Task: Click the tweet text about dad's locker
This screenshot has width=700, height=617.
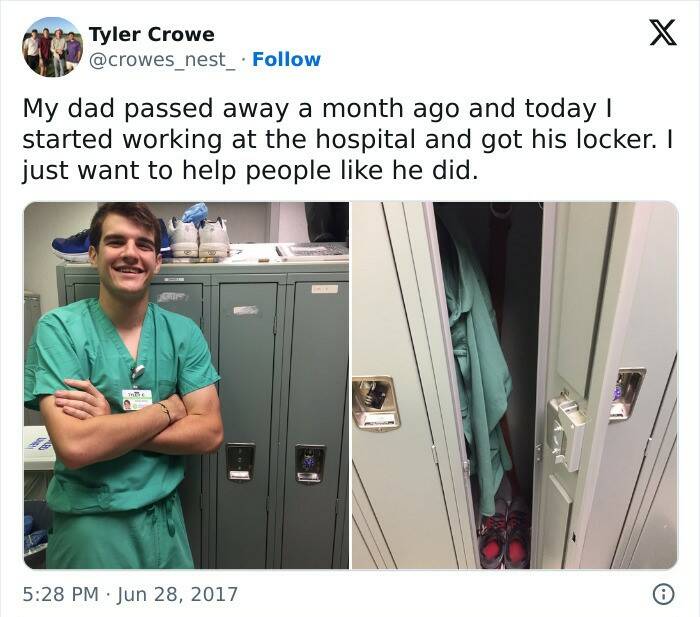Action: (x=348, y=140)
